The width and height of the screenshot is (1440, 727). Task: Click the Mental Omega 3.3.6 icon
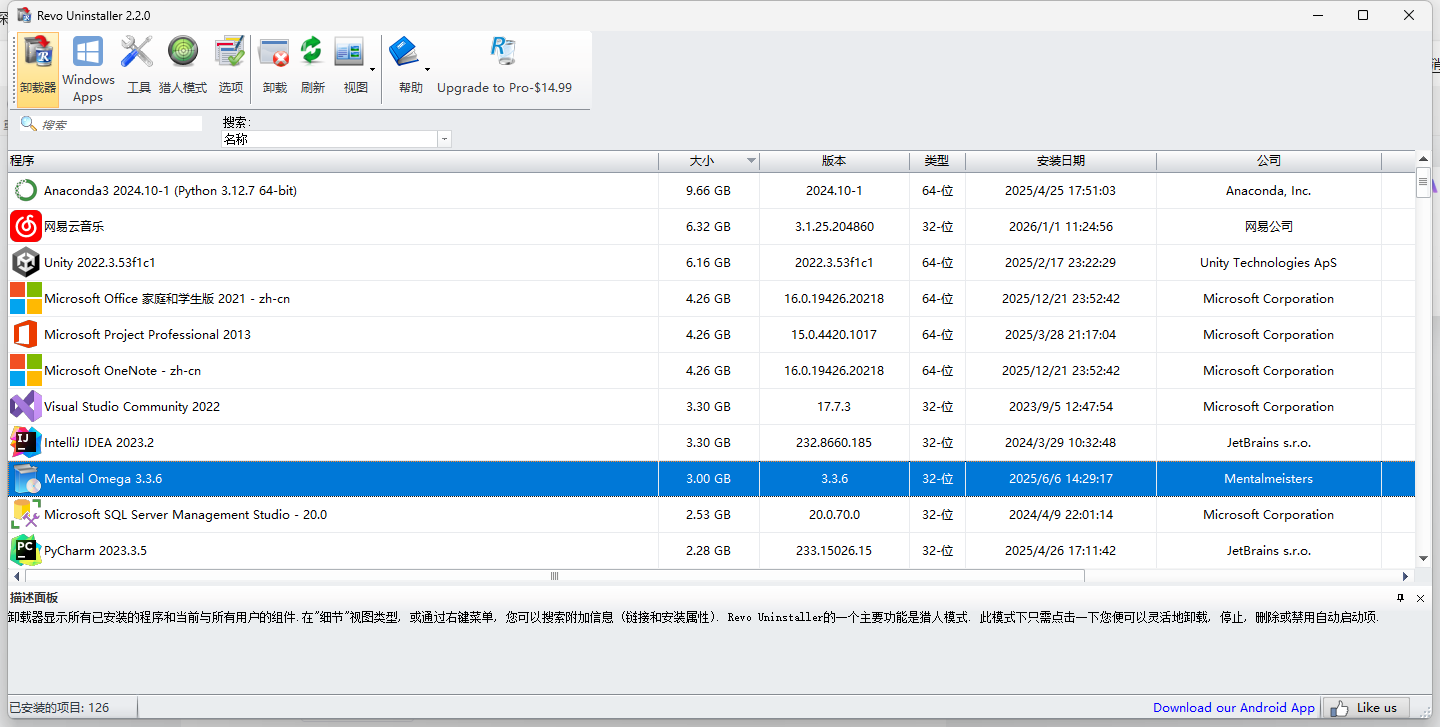(x=26, y=478)
